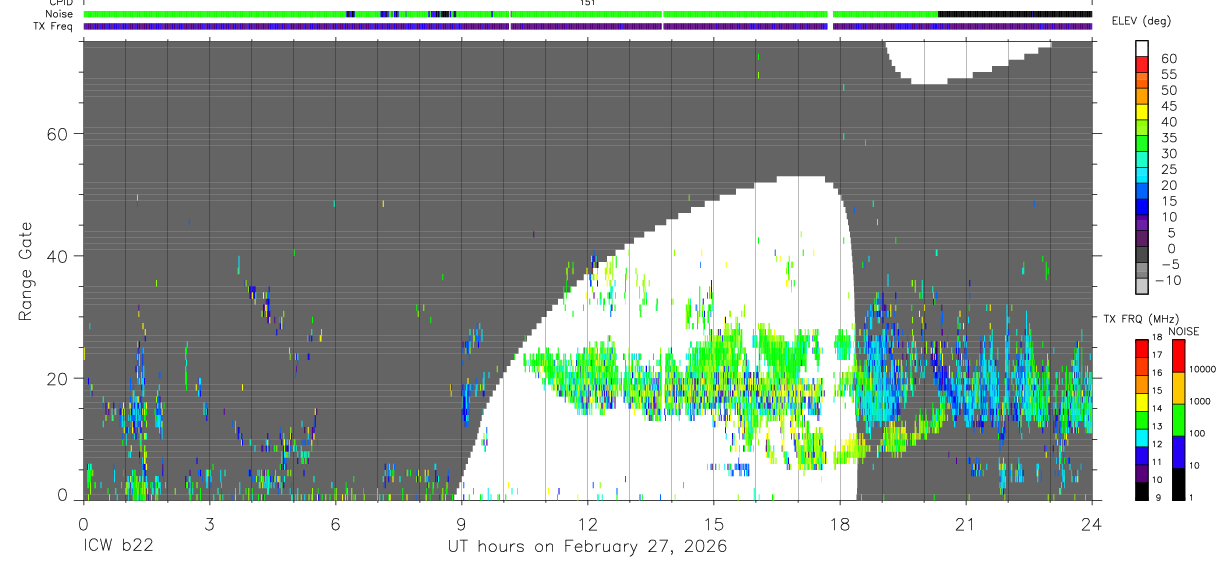Click the 24 tick on UT hours axis
The image size is (1228, 567).
pyautogui.click(x=1092, y=522)
